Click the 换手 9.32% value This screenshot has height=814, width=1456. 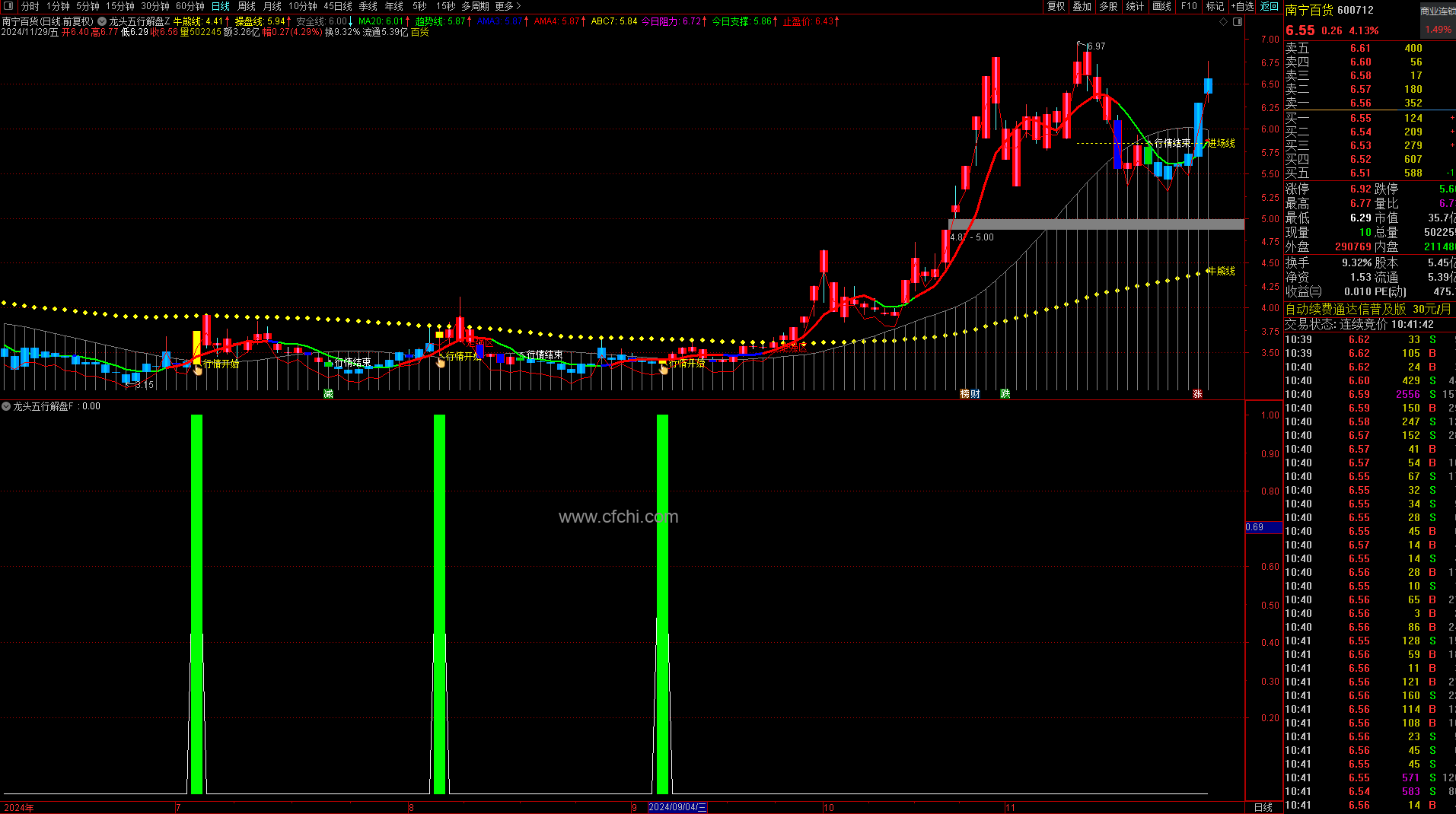point(1356,262)
